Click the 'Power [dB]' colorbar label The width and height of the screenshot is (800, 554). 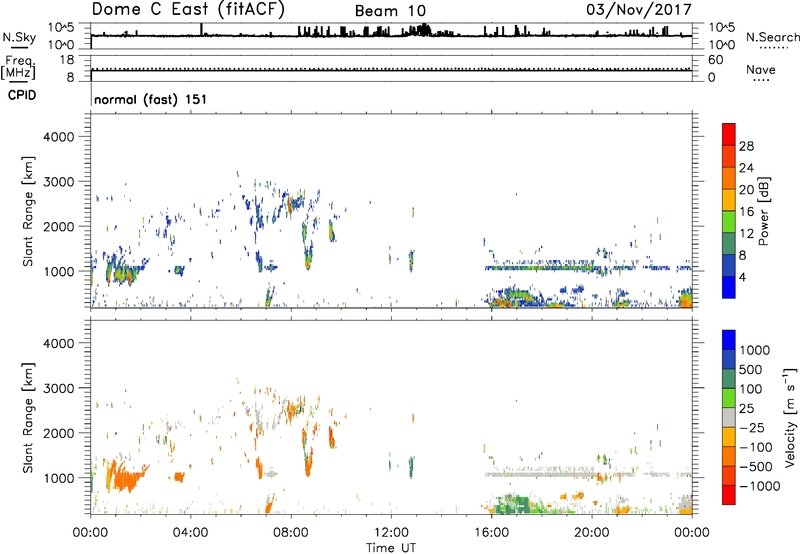coord(764,211)
